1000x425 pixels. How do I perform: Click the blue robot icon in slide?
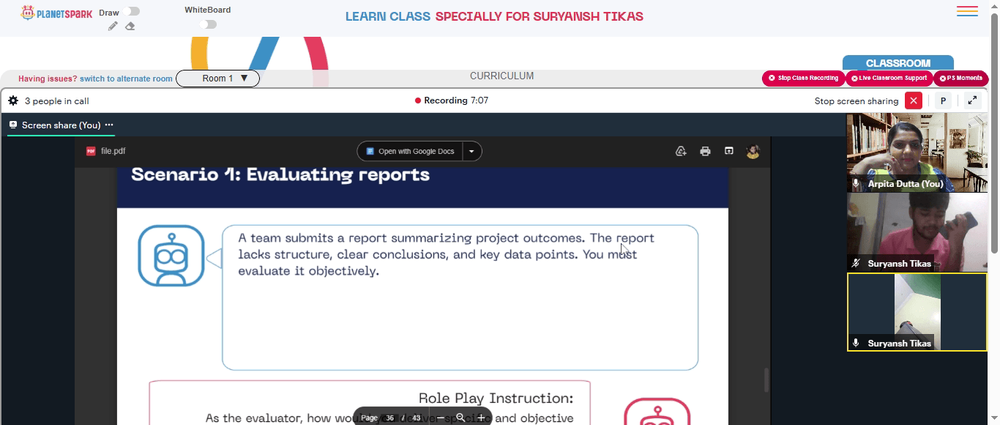coord(171,255)
